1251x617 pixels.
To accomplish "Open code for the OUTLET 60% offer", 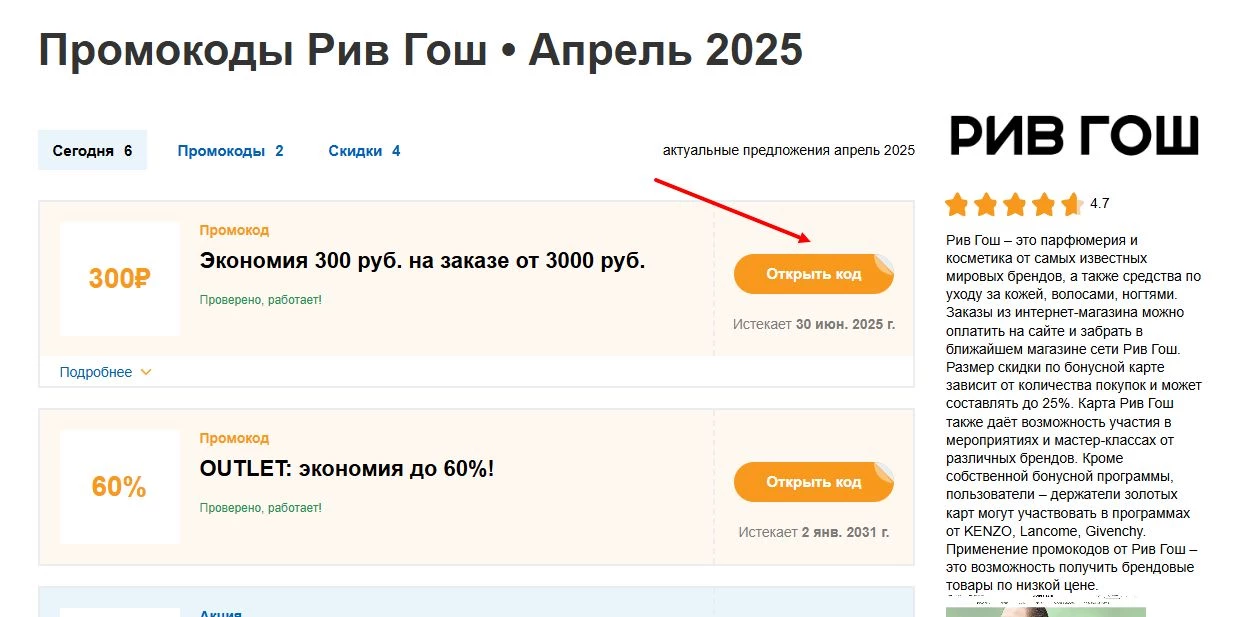I will click(813, 482).
